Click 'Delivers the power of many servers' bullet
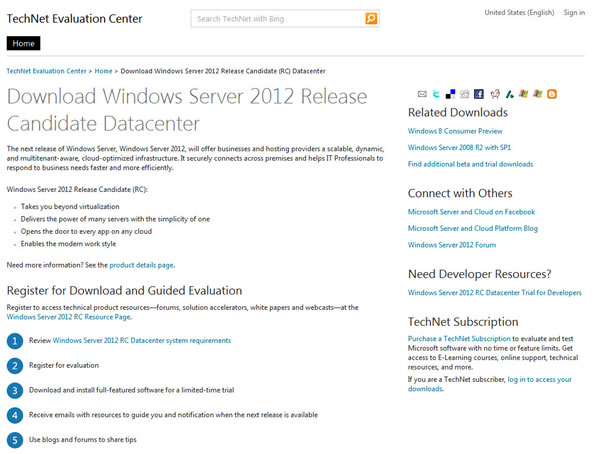Screen dimensions: 600x454 coord(115,219)
